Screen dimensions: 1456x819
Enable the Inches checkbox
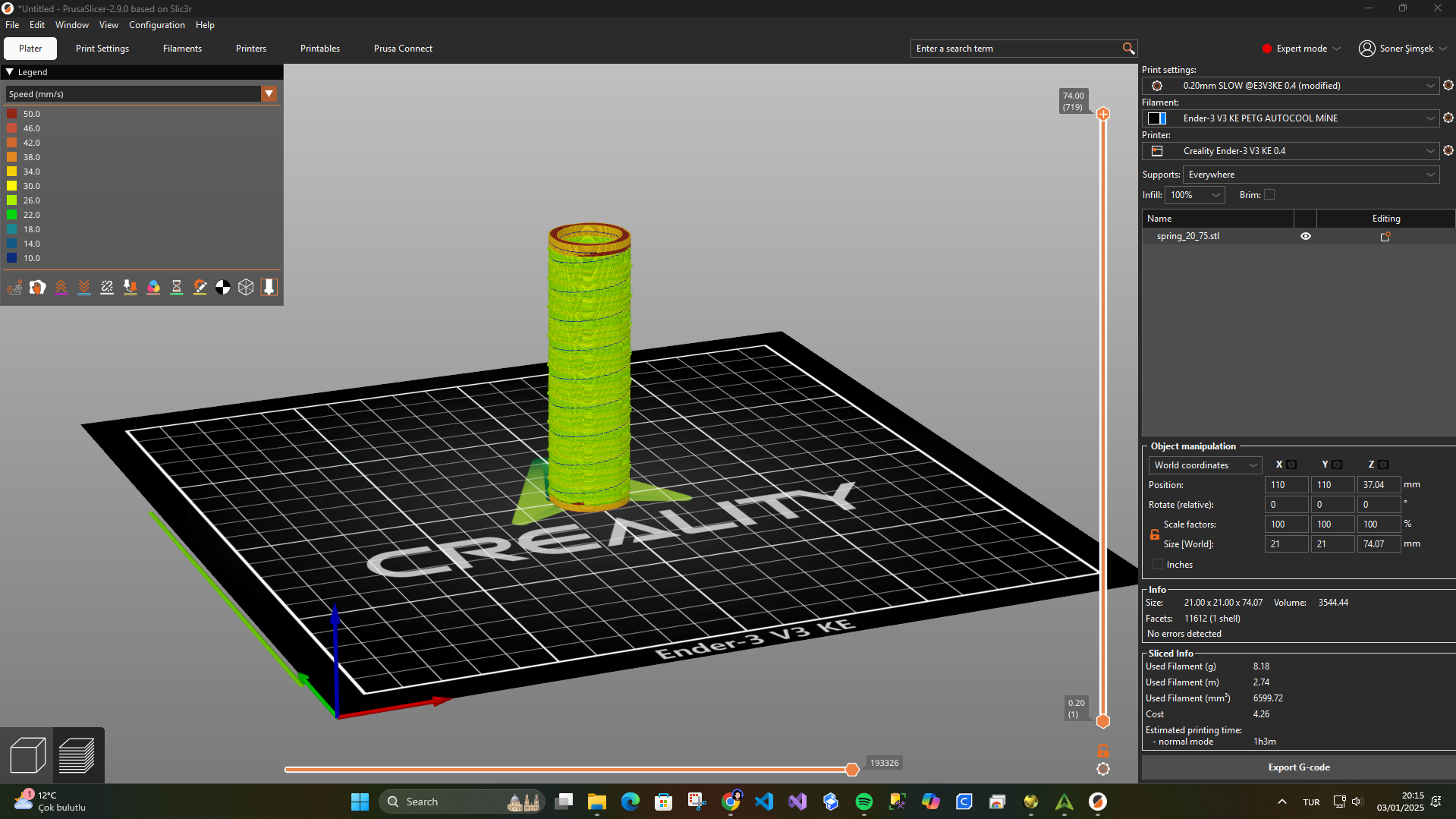click(1158, 565)
